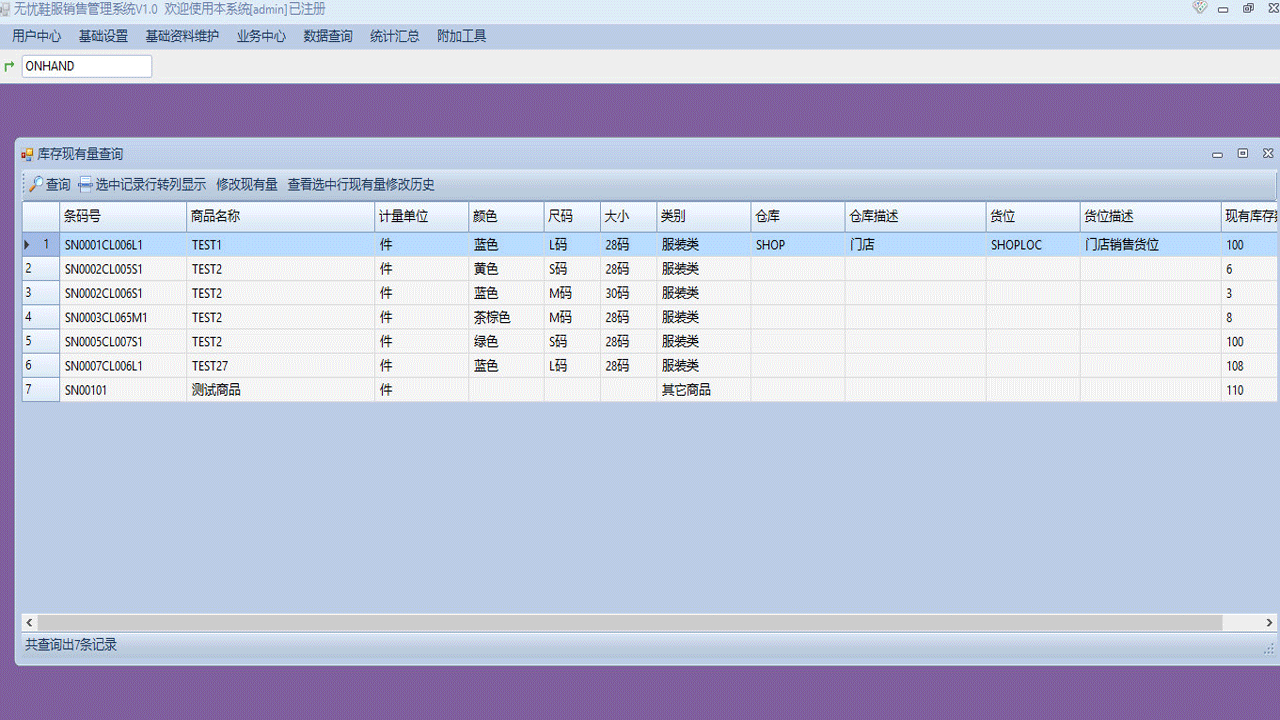Click the magnifying glass search icon in toolbar
Viewport: 1280px width, 720px height.
pos(33,184)
